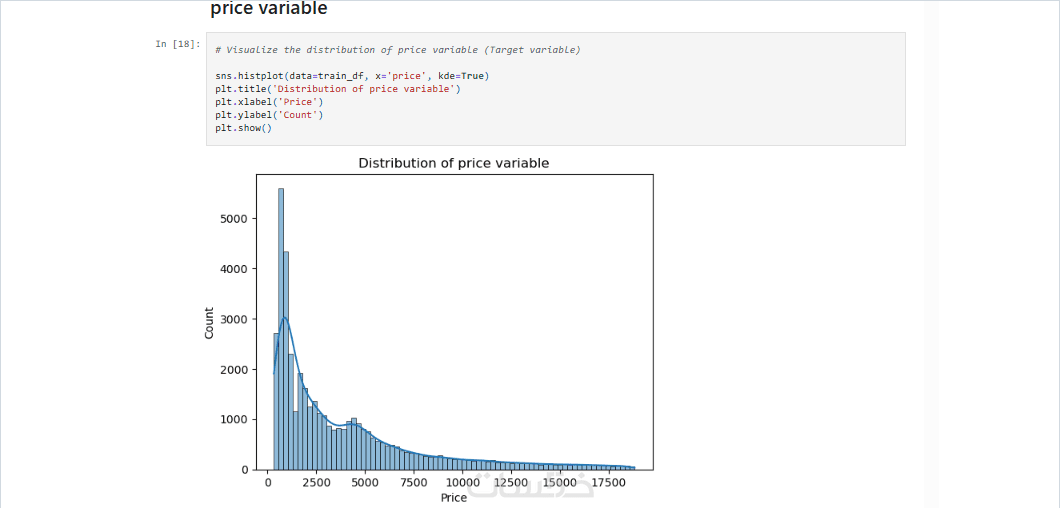Click the comment line in the code cell
Screen dimensions: 1061x508
(x=397, y=50)
